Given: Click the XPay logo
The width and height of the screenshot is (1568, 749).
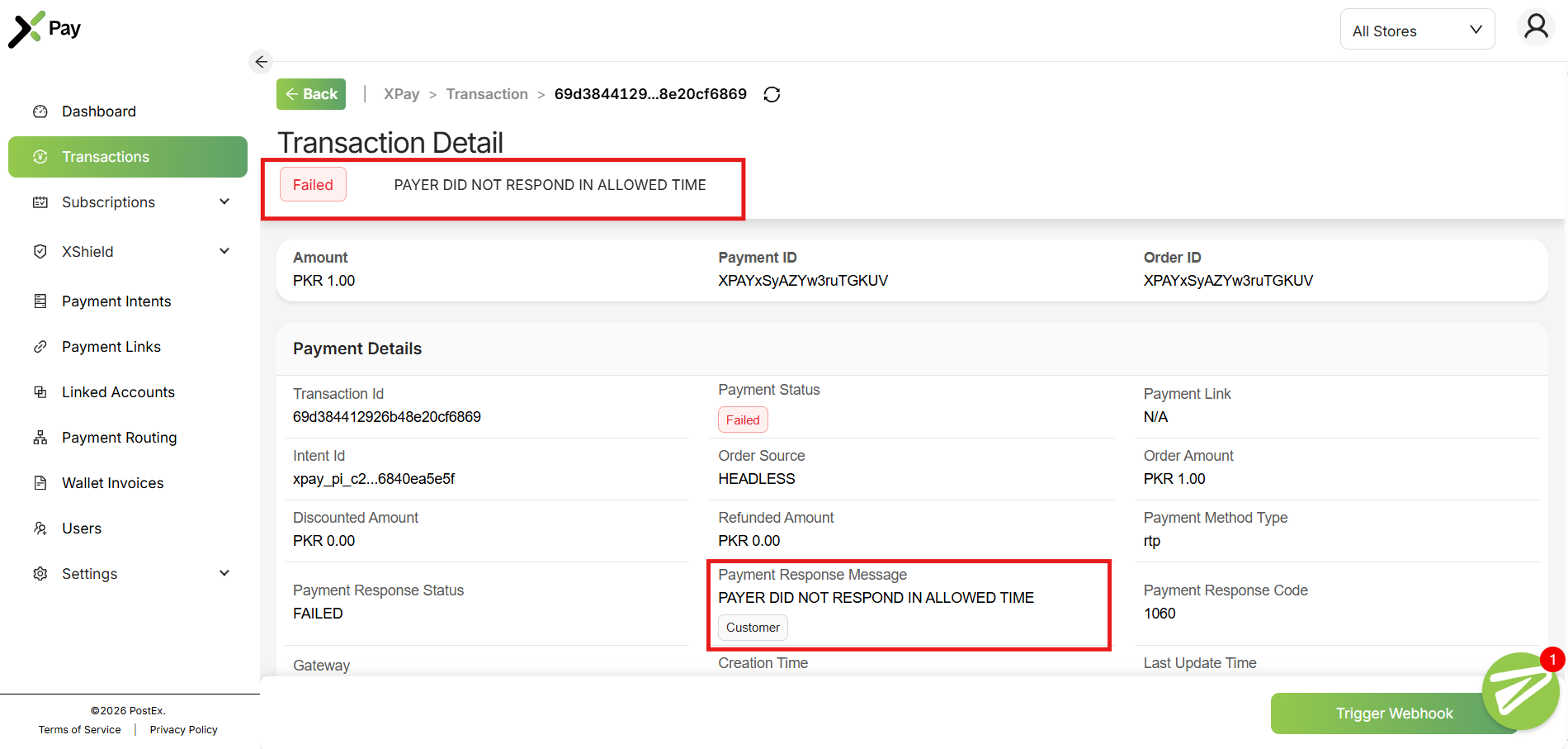Looking at the screenshot, I should [45, 29].
